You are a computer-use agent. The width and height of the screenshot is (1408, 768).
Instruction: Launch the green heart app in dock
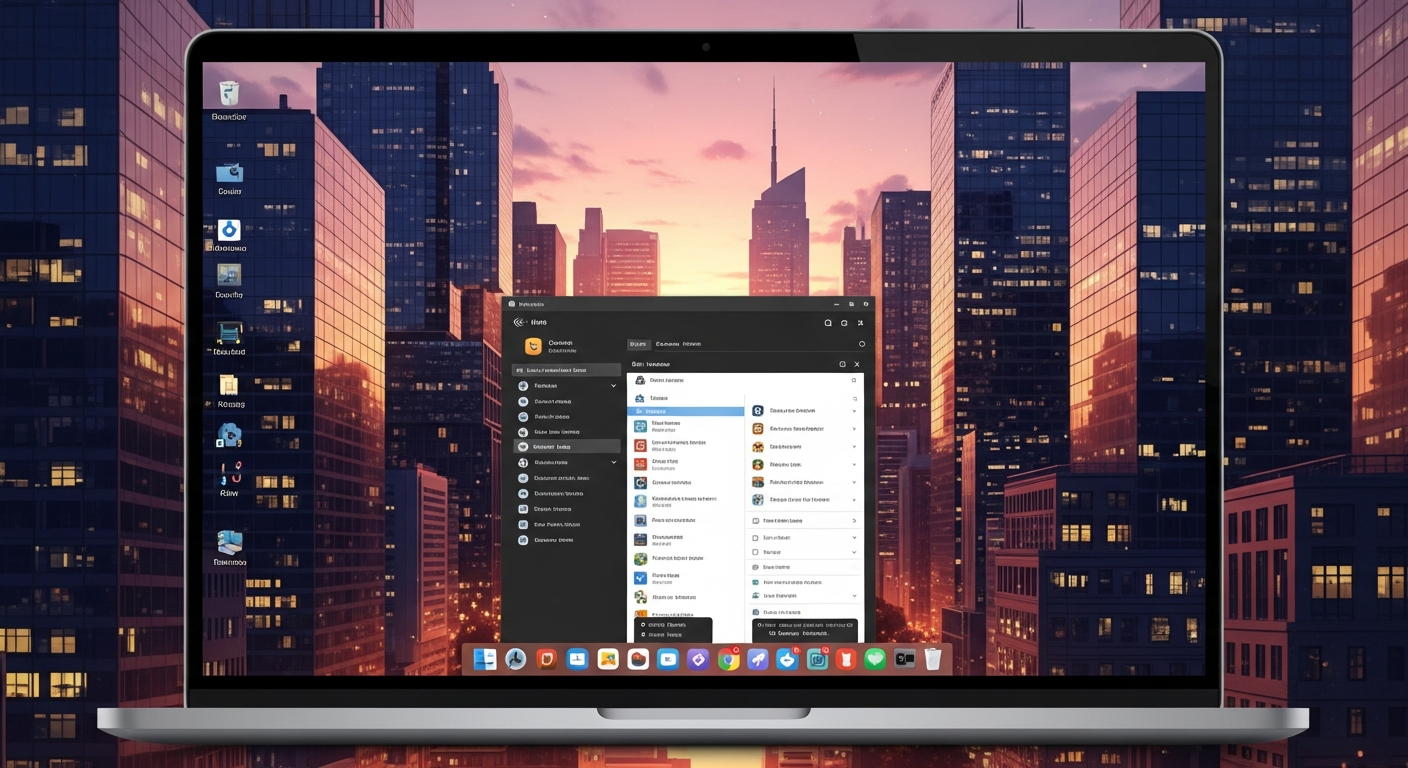[876, 659]
